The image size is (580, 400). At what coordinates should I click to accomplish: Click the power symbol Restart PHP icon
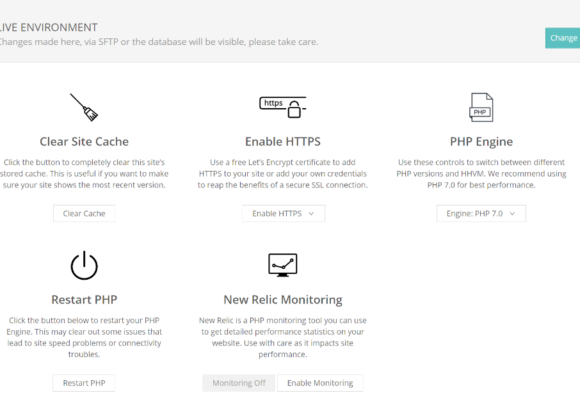click(x=84, y=265)
